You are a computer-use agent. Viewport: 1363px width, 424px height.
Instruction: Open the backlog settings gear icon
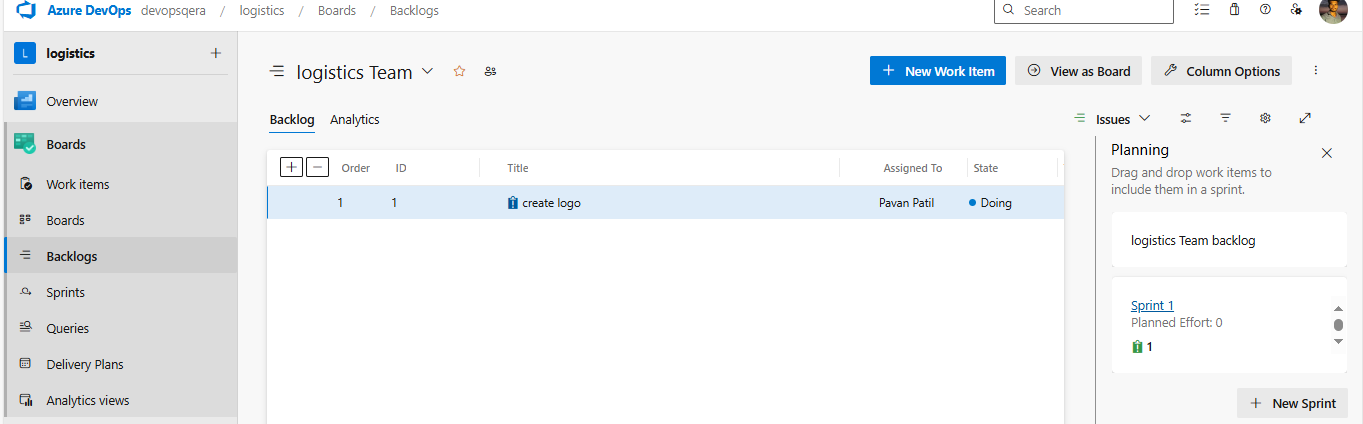[1265, 118]
